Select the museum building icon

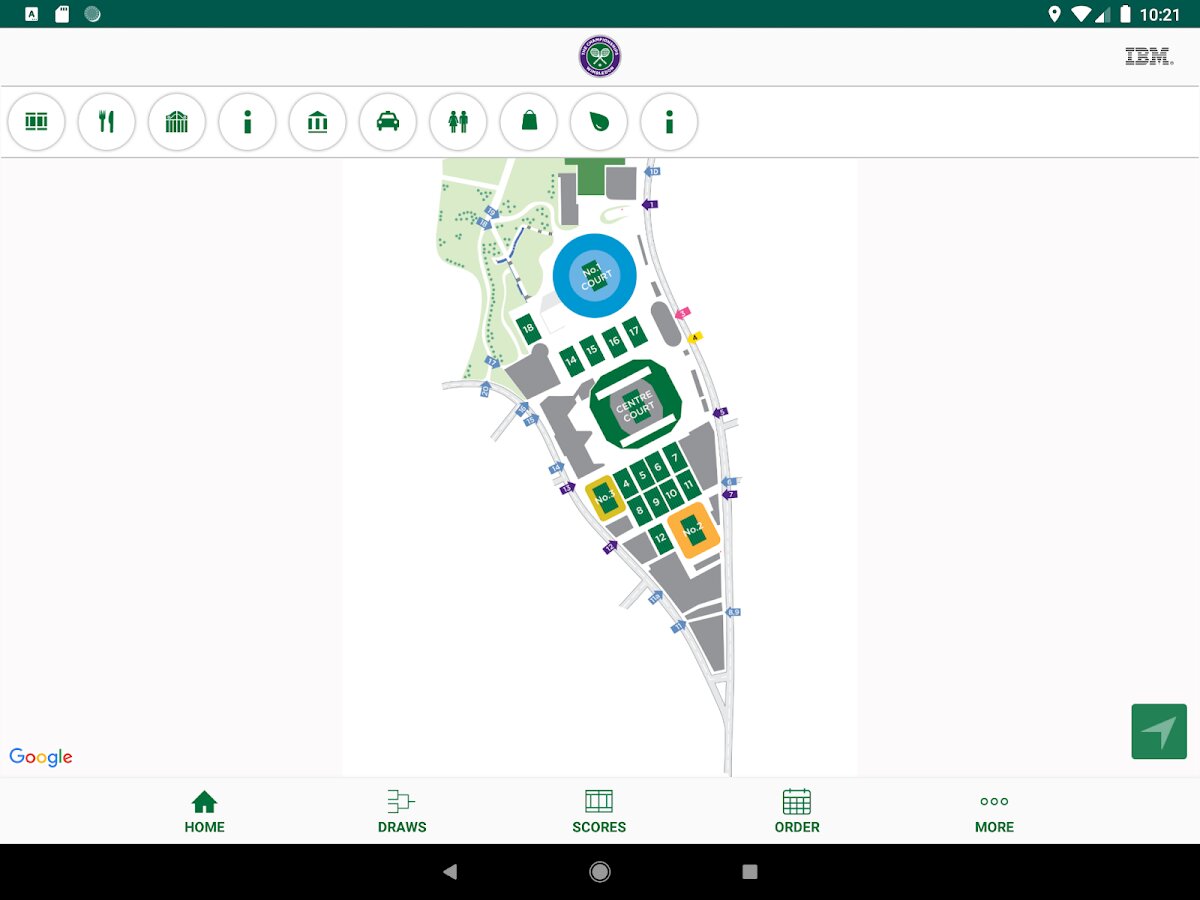click(318, 122)
